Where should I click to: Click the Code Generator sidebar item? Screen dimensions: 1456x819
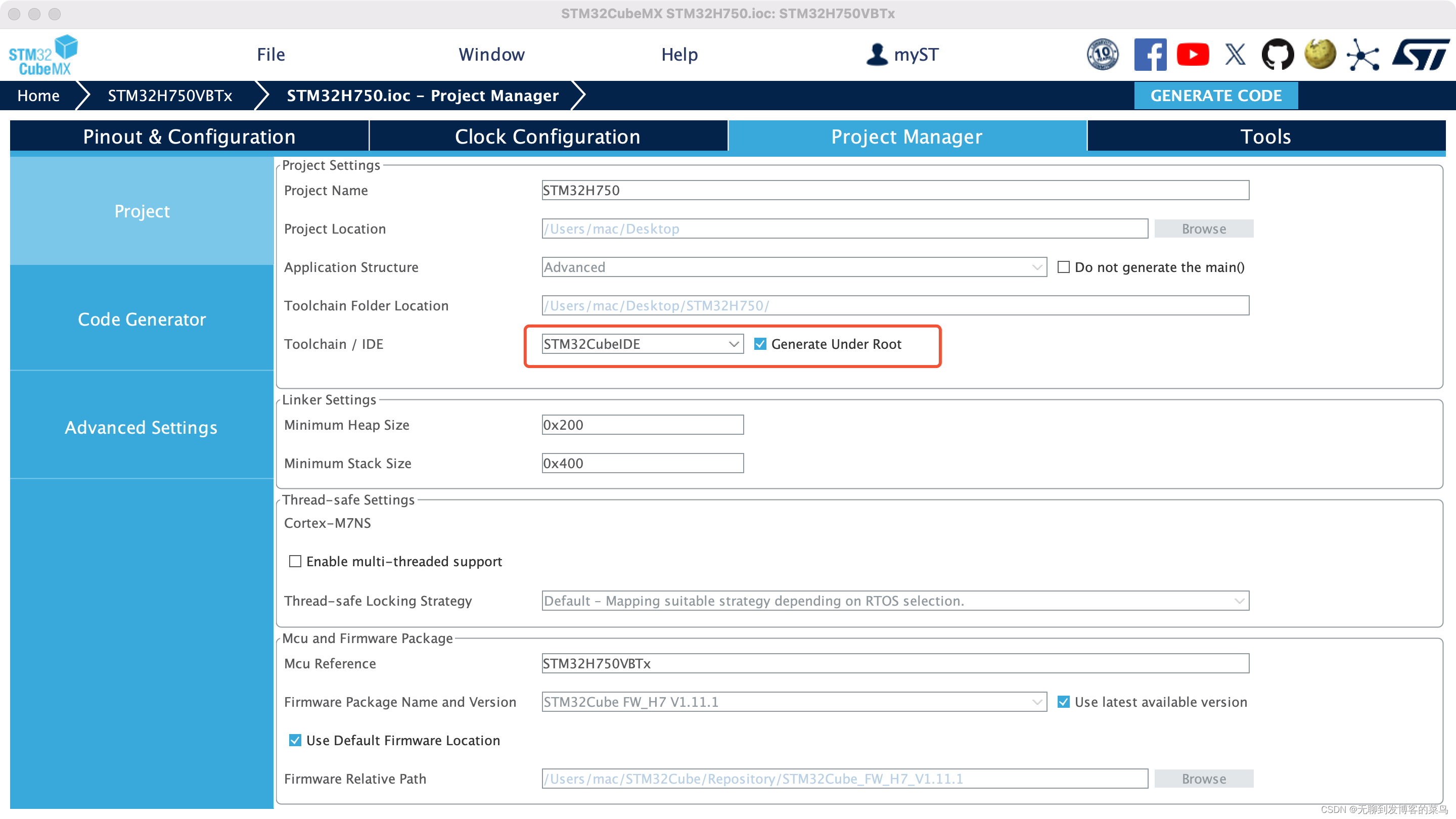[x=141, y=319]
